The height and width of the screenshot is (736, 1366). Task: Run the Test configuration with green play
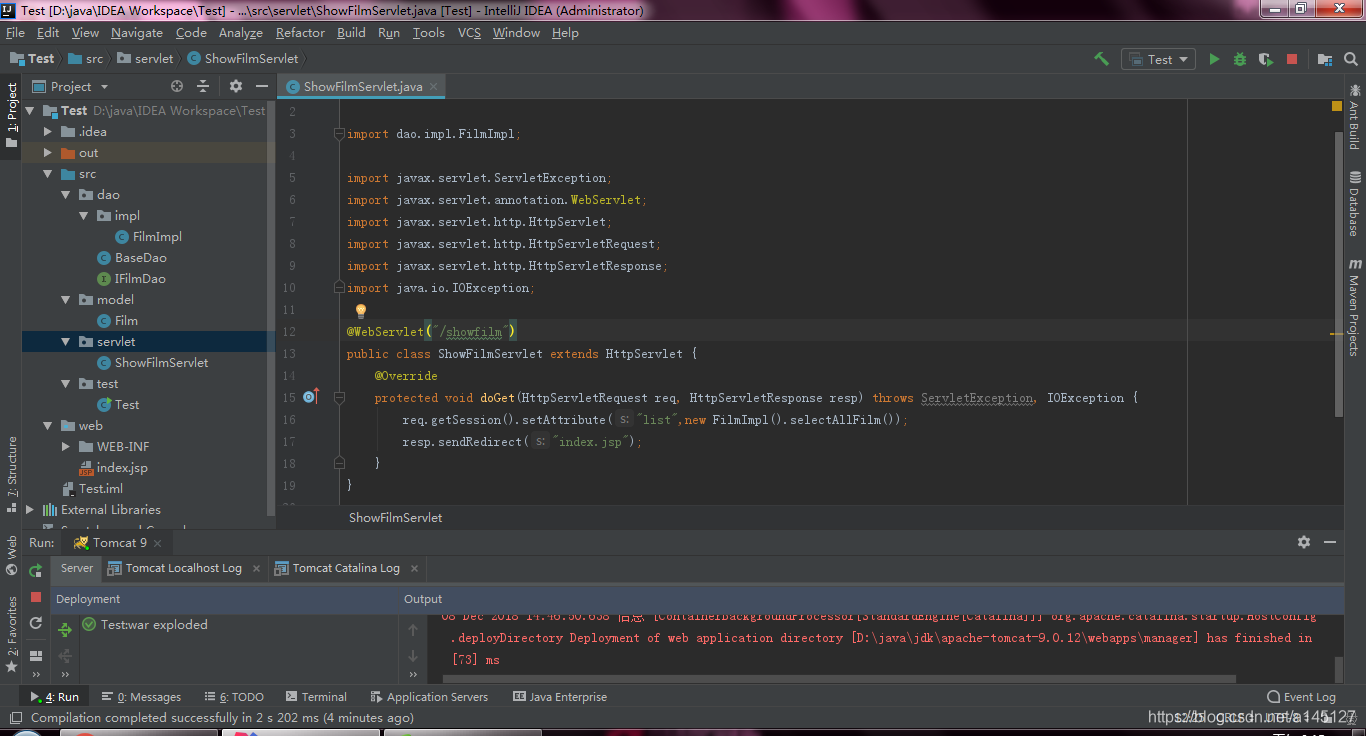point(1214,59)
